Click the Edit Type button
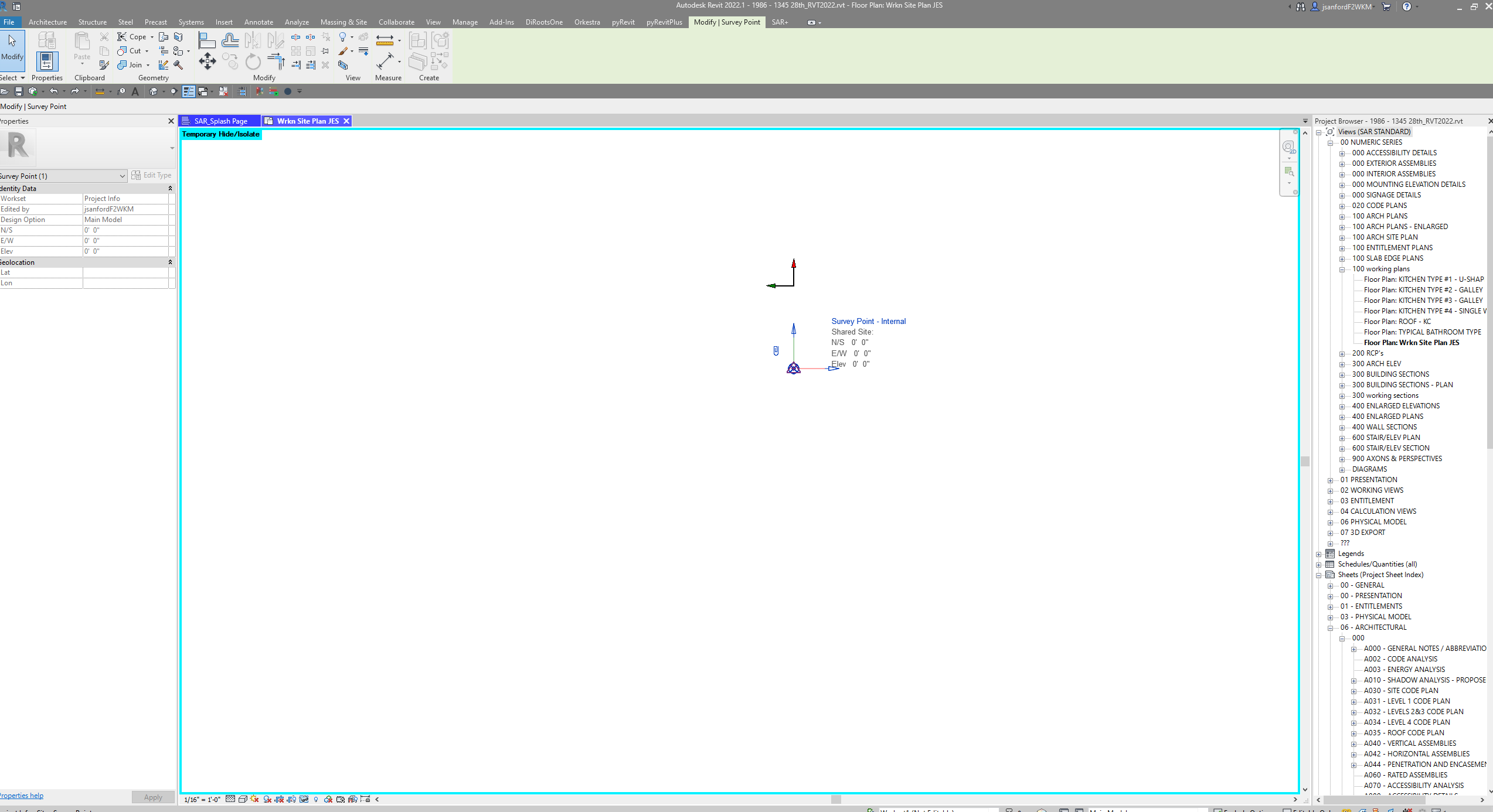Viewport: 1493px width, 812px height. click(x=153, y=175)
